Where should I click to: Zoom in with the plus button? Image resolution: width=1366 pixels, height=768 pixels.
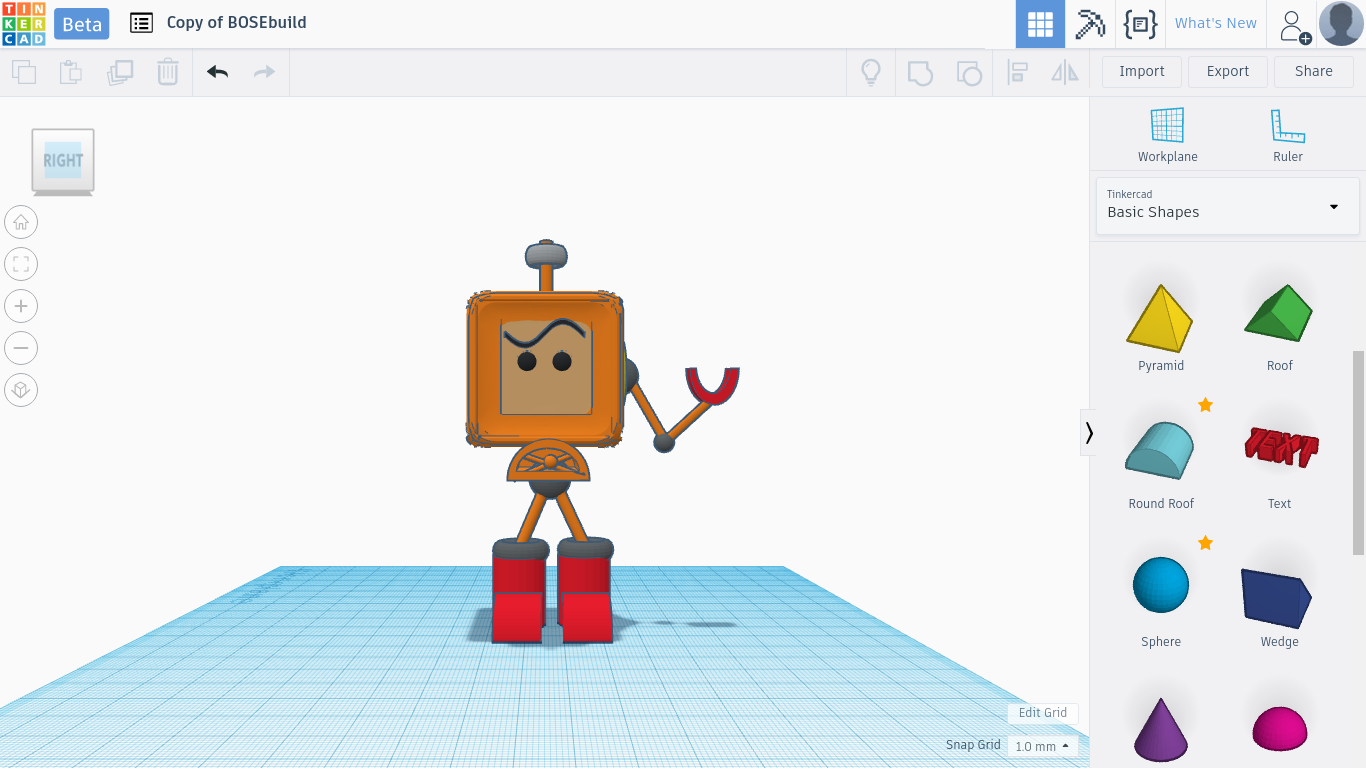21,306
